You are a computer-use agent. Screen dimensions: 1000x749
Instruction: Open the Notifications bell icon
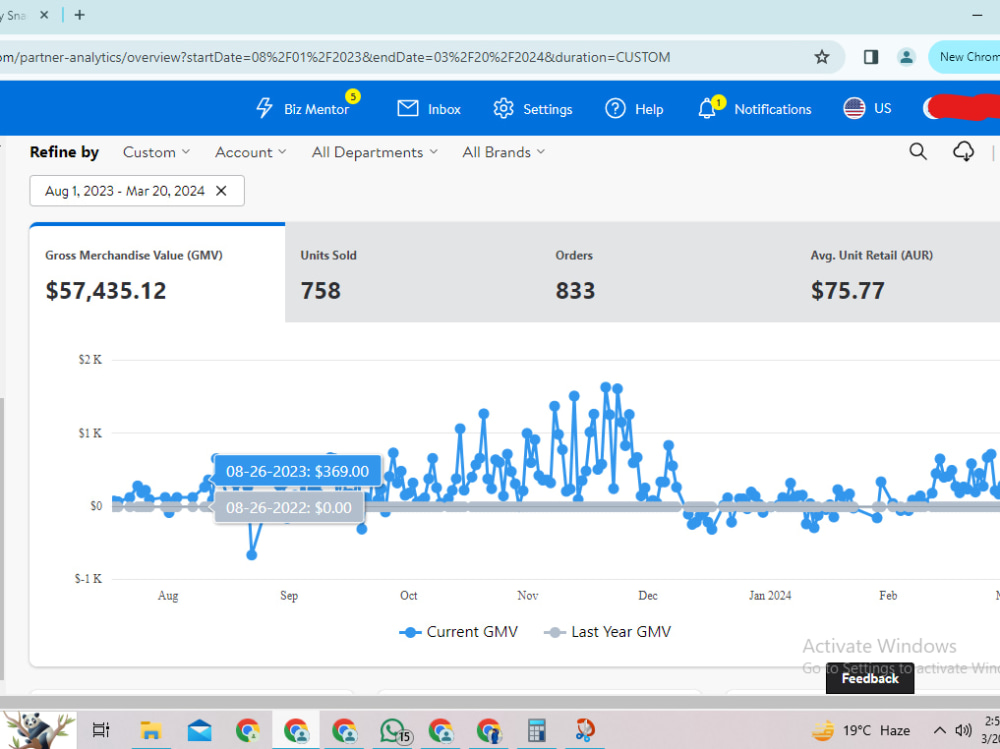click(707, 108)
